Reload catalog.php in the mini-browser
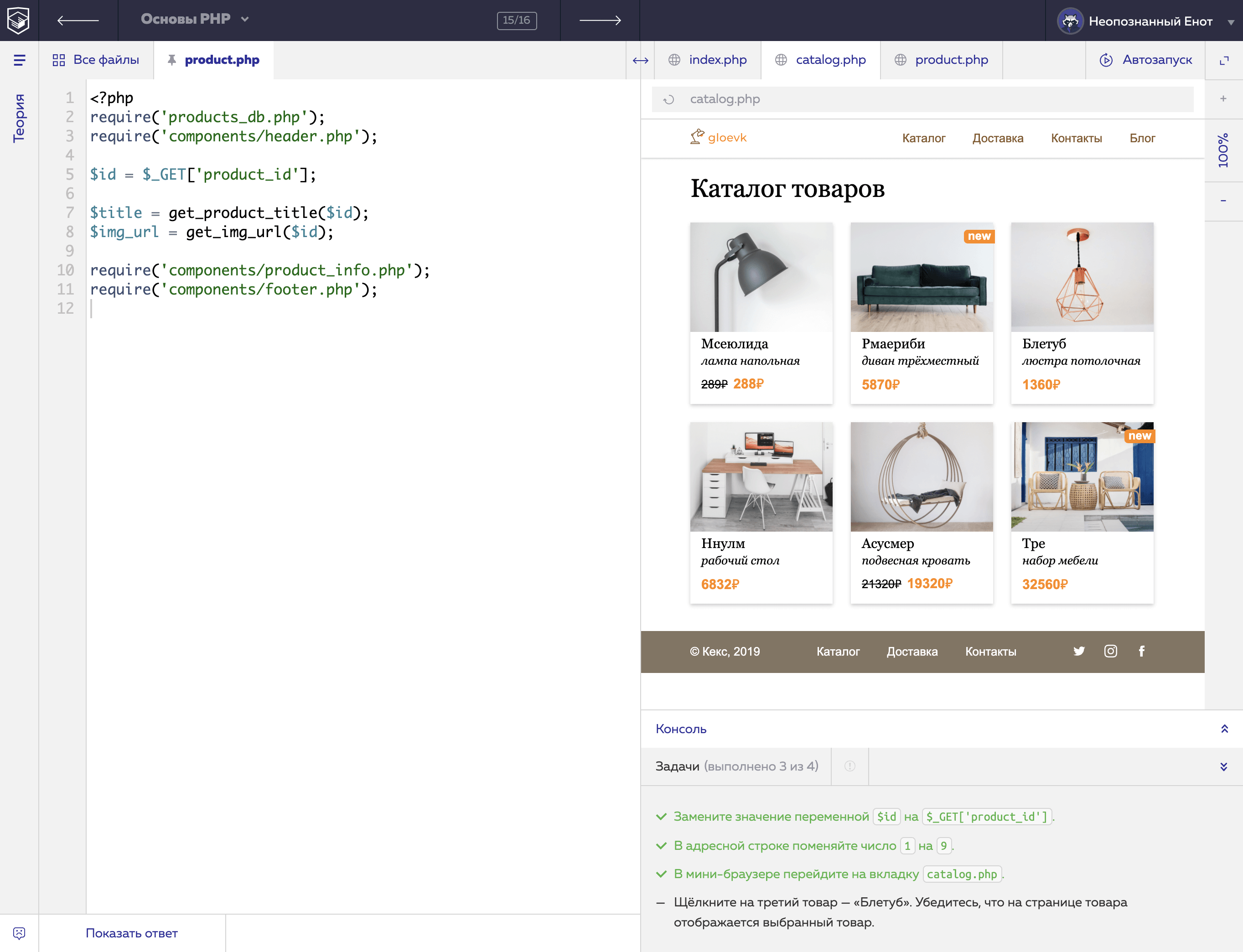This screenshot has height=952, width=1243. [x=669, y=98]
